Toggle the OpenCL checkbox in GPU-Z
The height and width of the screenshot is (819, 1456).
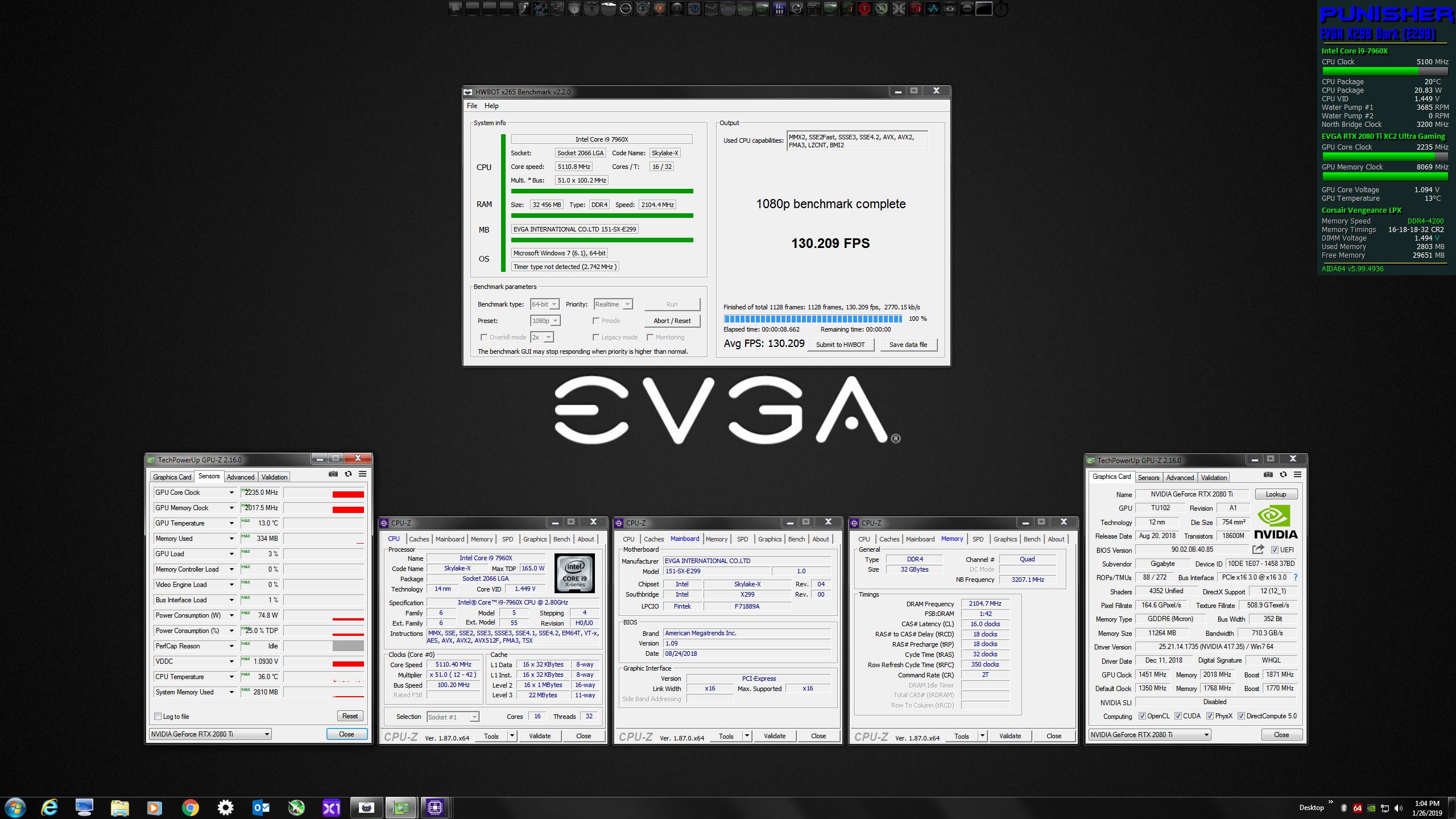(x=1142, y=716)
